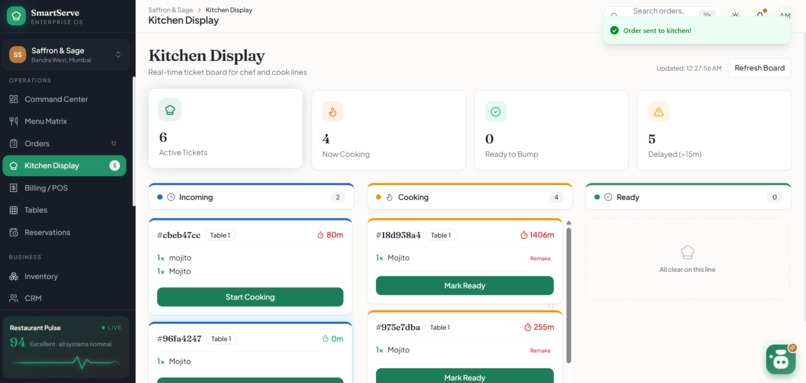The height and width of the screenshot is (383, 806).
Task: Click the 0m timer on #96fa4247
Action: click(333, 339)
